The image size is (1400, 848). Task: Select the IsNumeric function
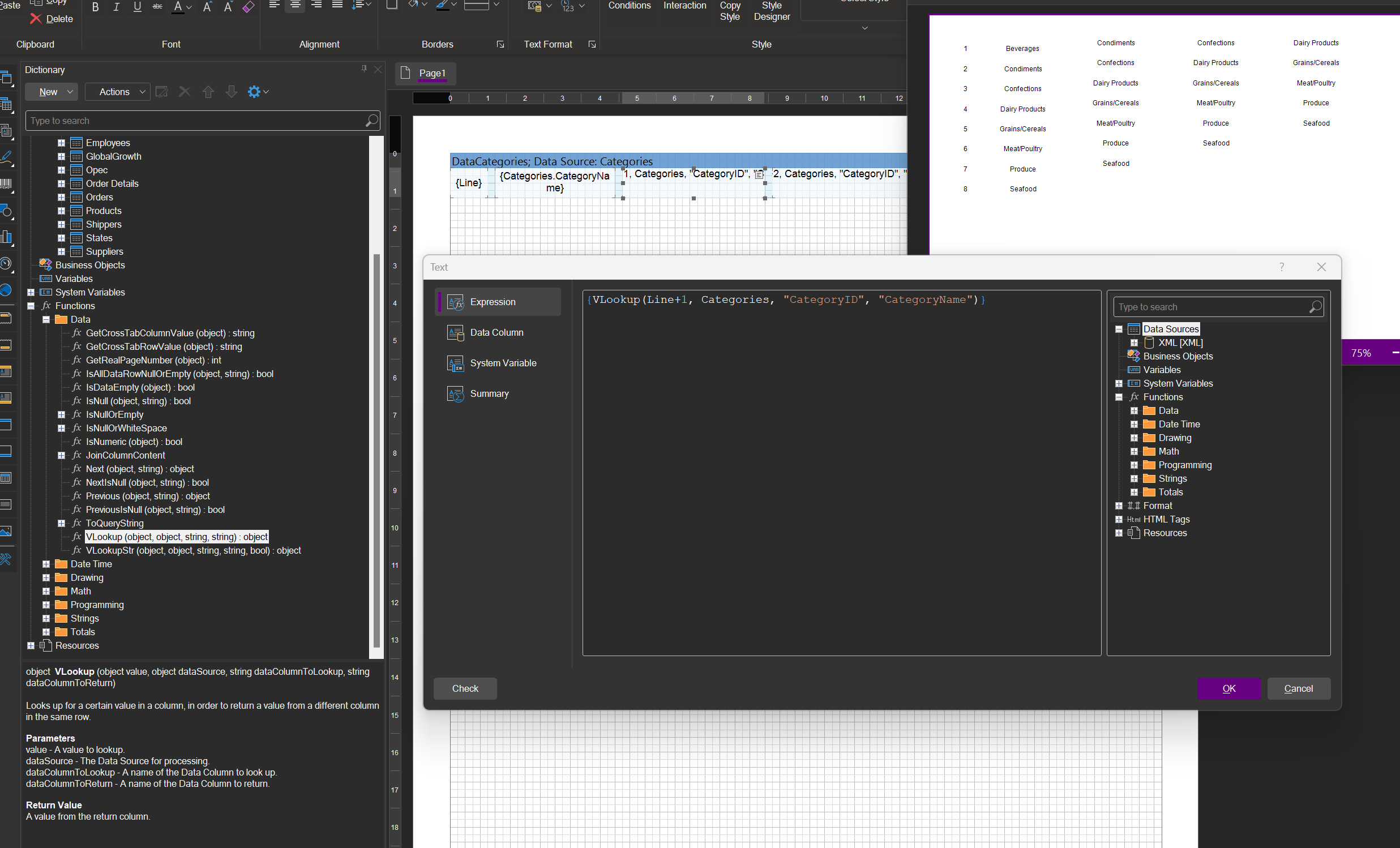pyautogui.click(x=134, y=442)
